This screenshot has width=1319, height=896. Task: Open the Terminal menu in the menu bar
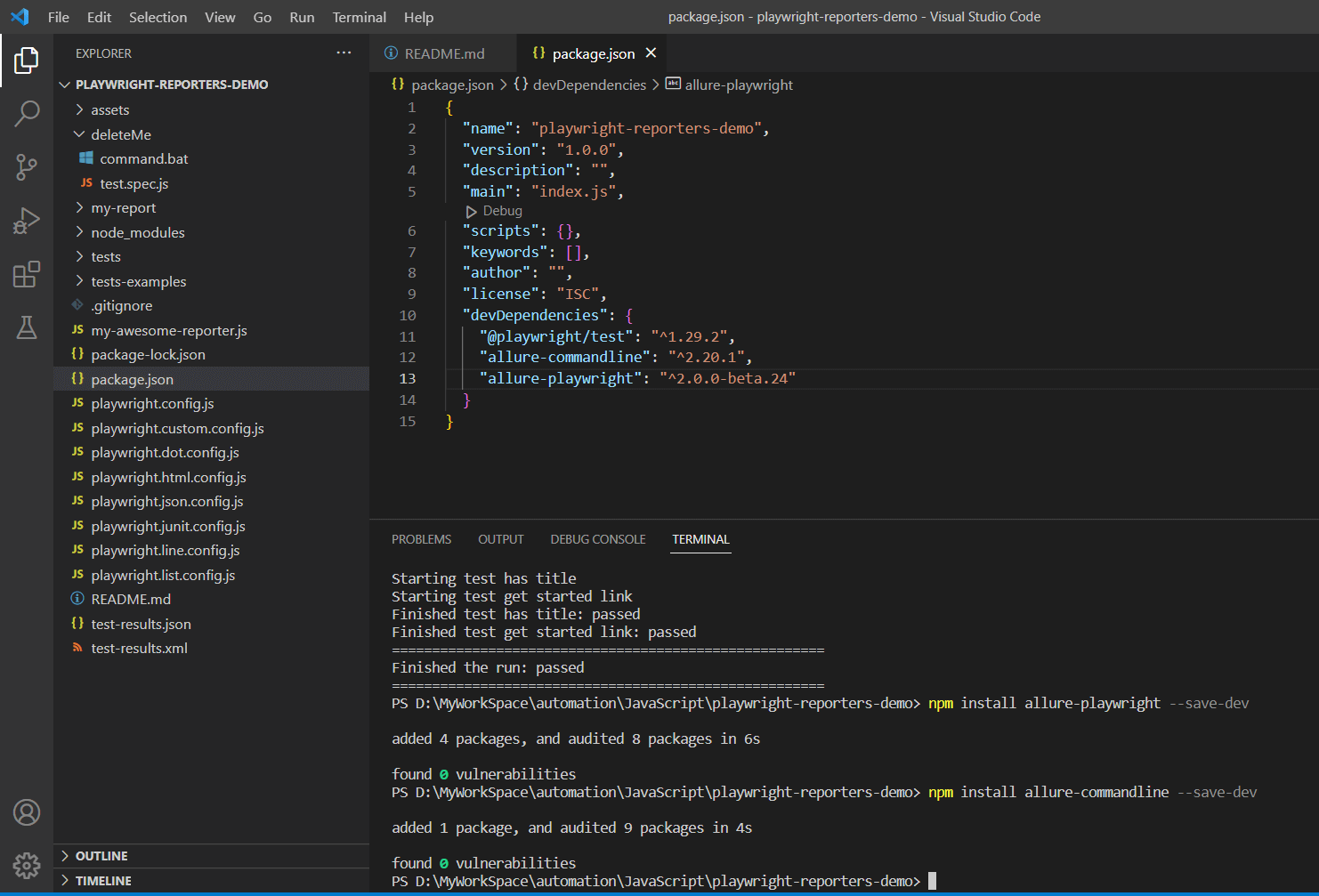pyautogui.click(x=359, y=17)
